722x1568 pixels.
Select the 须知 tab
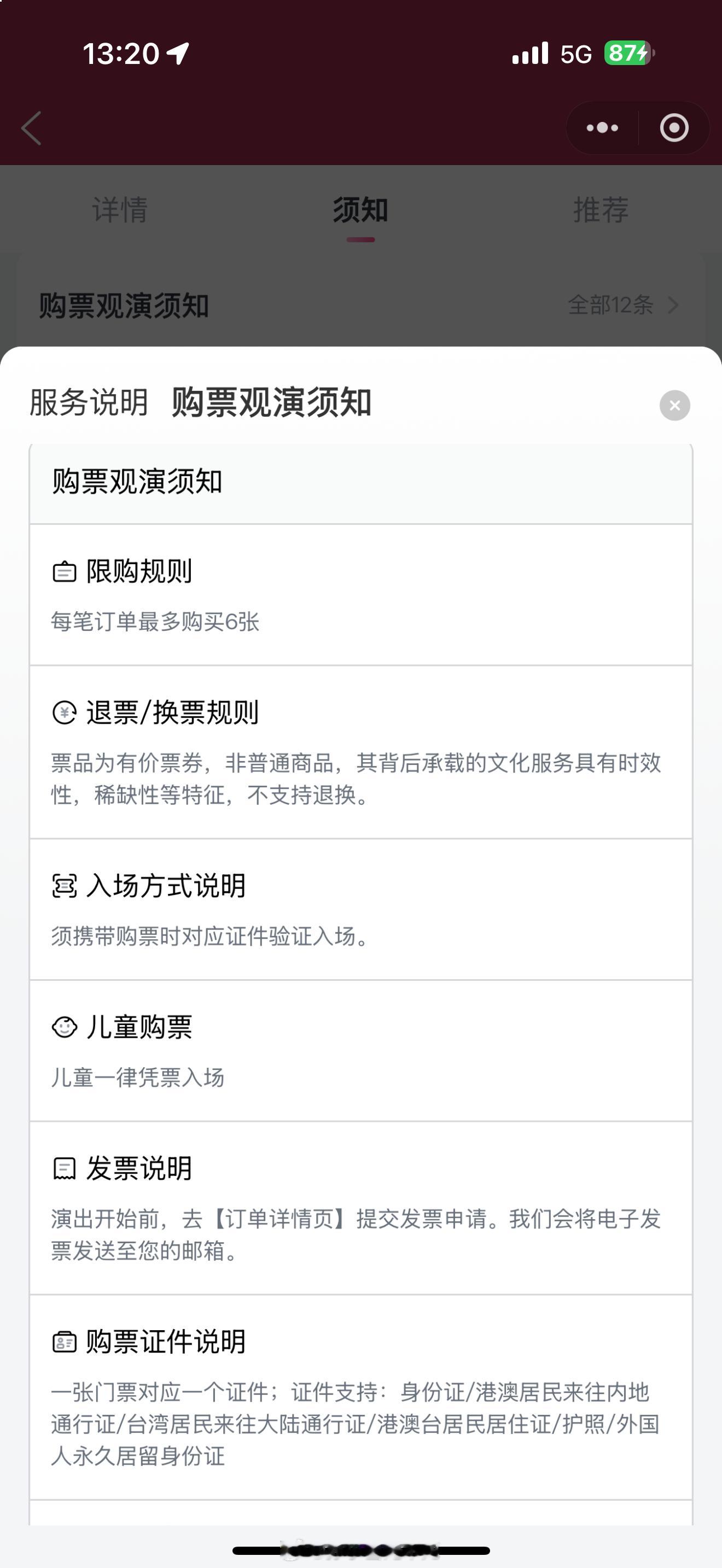(x=360, y=210)
